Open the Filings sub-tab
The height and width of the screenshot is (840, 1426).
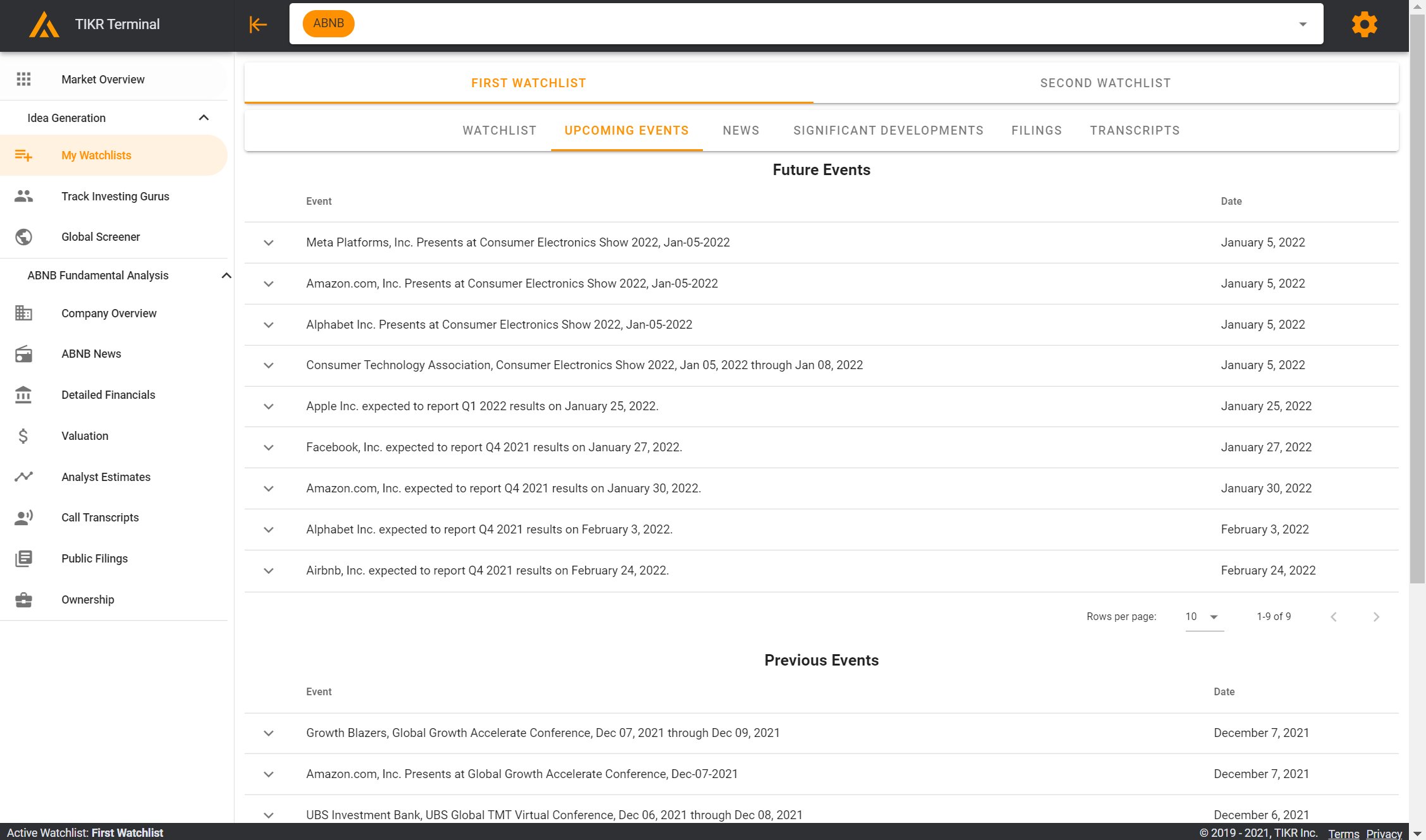(x=1037, y=131)
